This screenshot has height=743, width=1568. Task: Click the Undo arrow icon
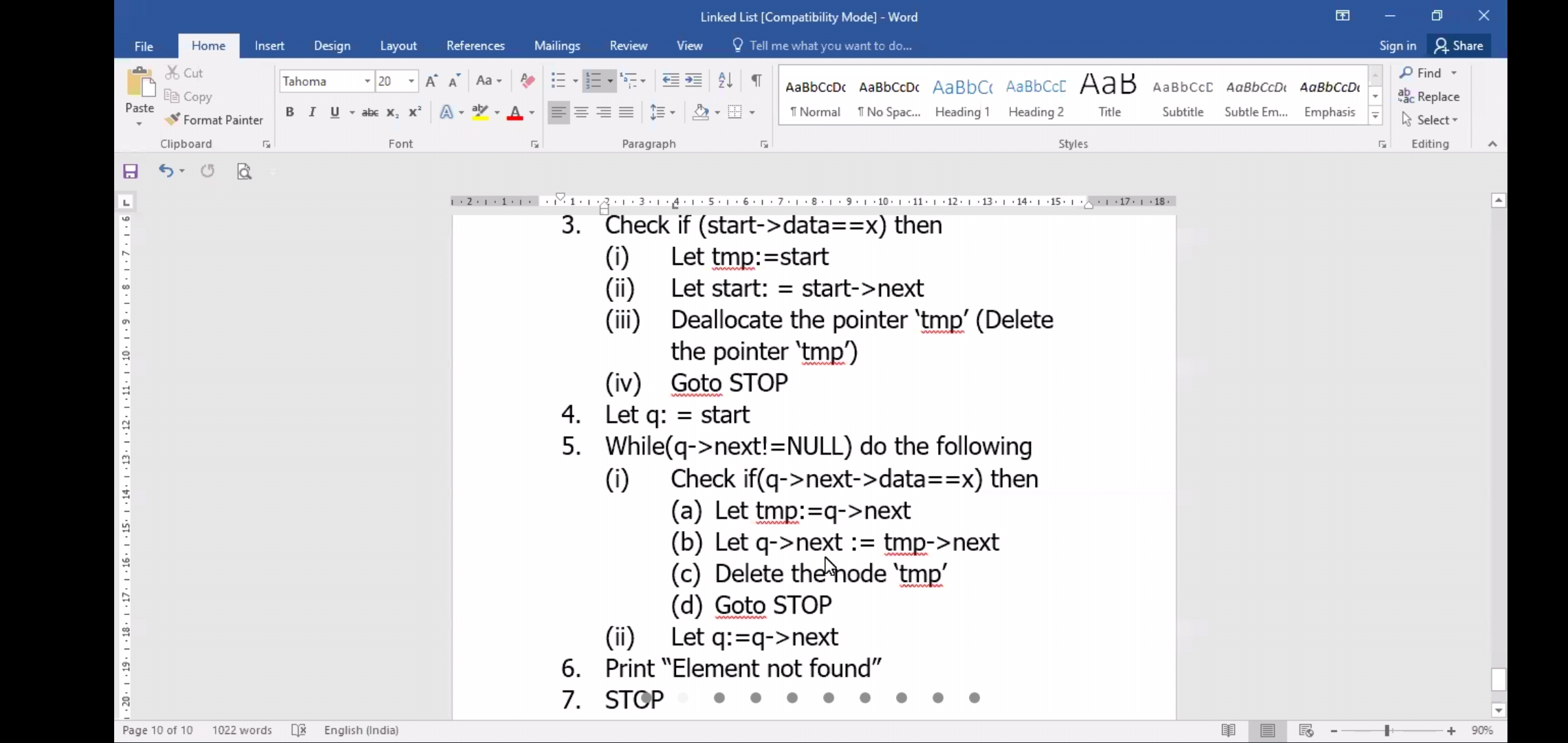point(165,171)
